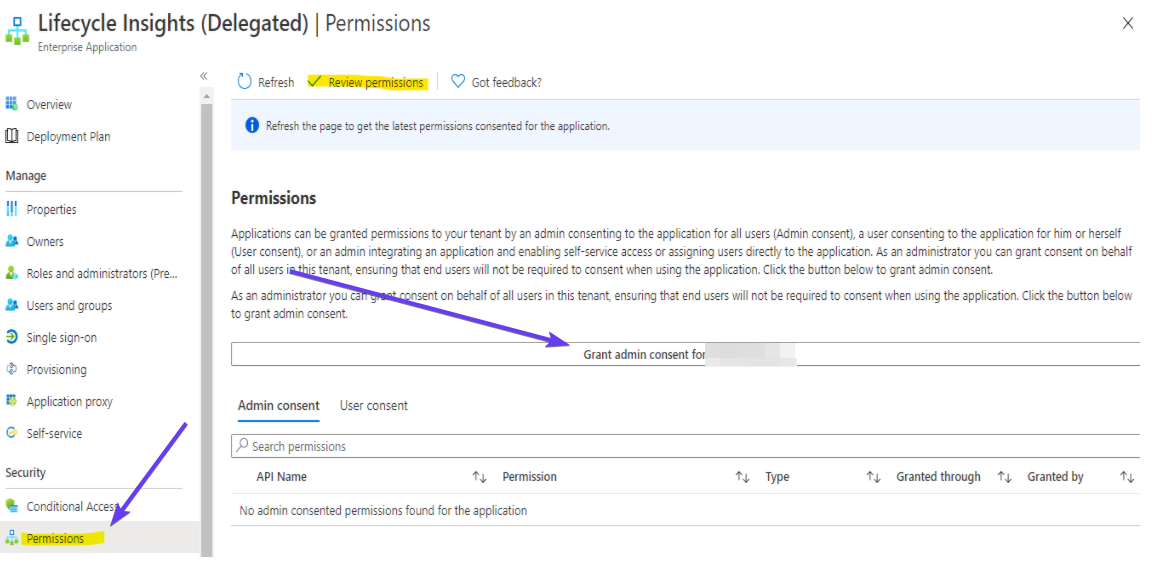Screen dimensions: 1162x562
Task: Click the Got feedback? link
Action: pyautogui.click(x=497, y=82)
